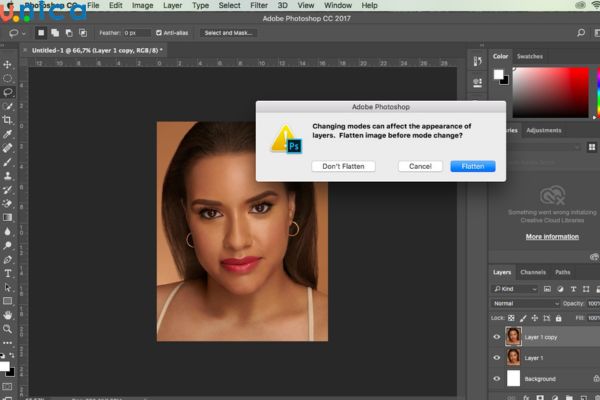Select the Crop tool
The width and height of the screenshot is (600, 400).
(8, 120)
